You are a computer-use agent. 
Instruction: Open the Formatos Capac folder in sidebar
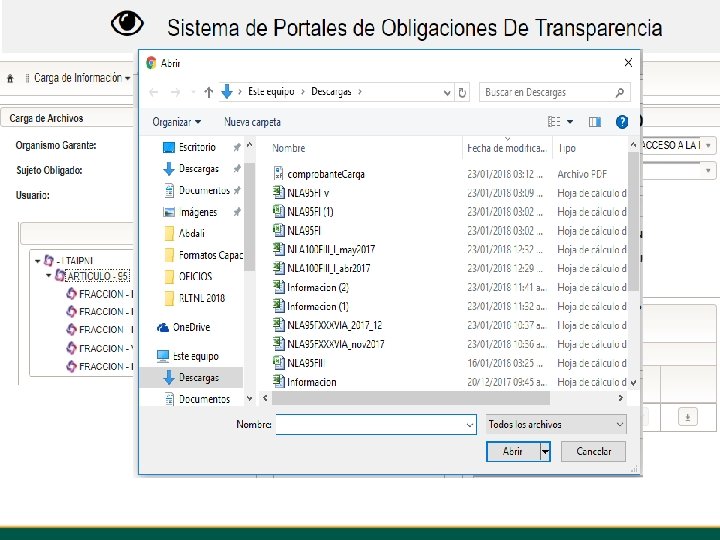pos(211,255)
